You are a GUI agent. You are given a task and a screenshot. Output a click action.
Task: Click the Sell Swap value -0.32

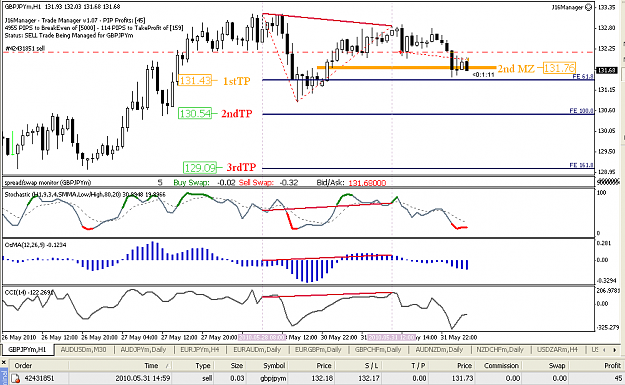(x=289, y=183)
